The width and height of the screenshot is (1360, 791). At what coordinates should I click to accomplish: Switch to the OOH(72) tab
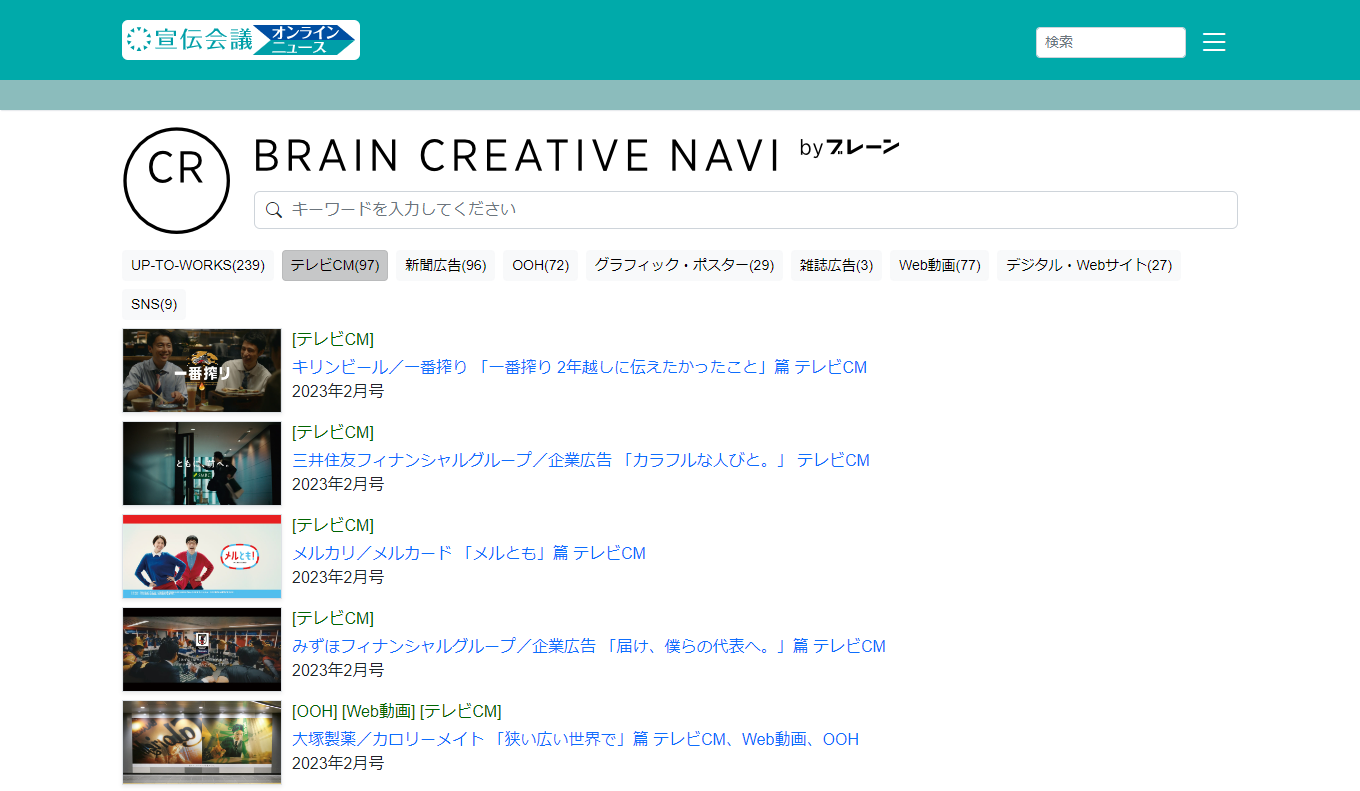pos(541,265)
